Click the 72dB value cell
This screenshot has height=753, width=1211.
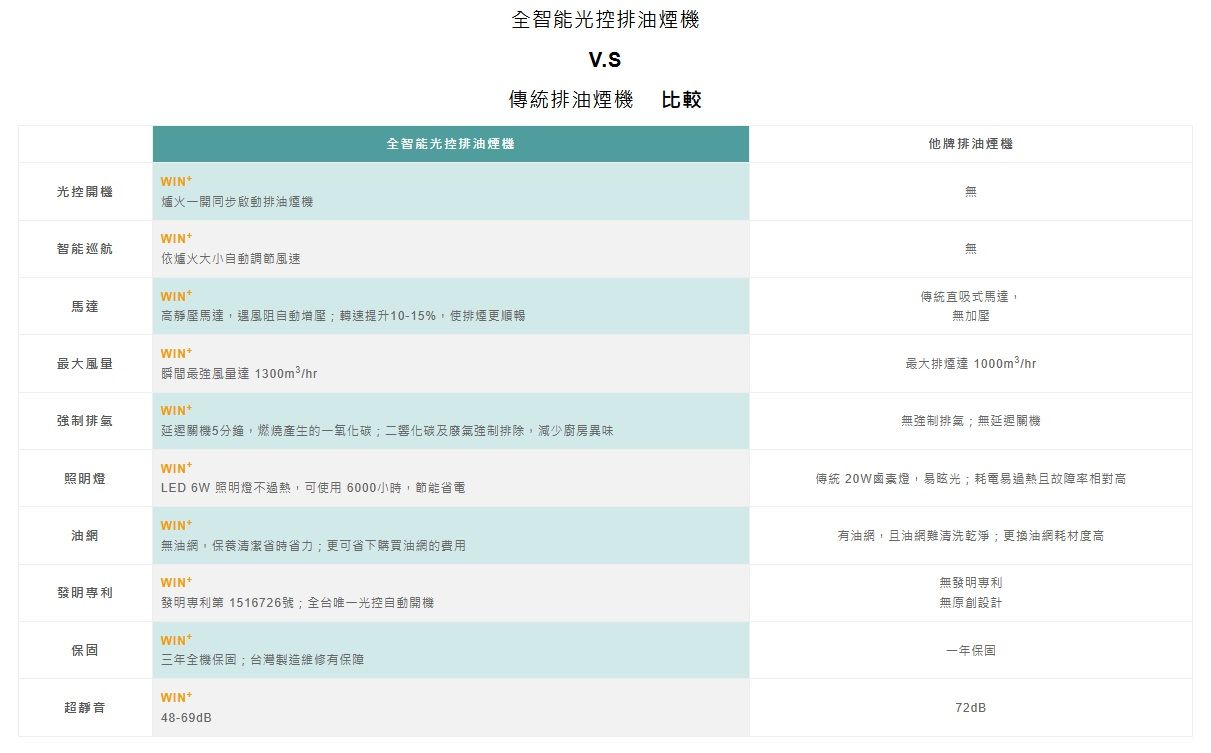[x=970, y=708]
